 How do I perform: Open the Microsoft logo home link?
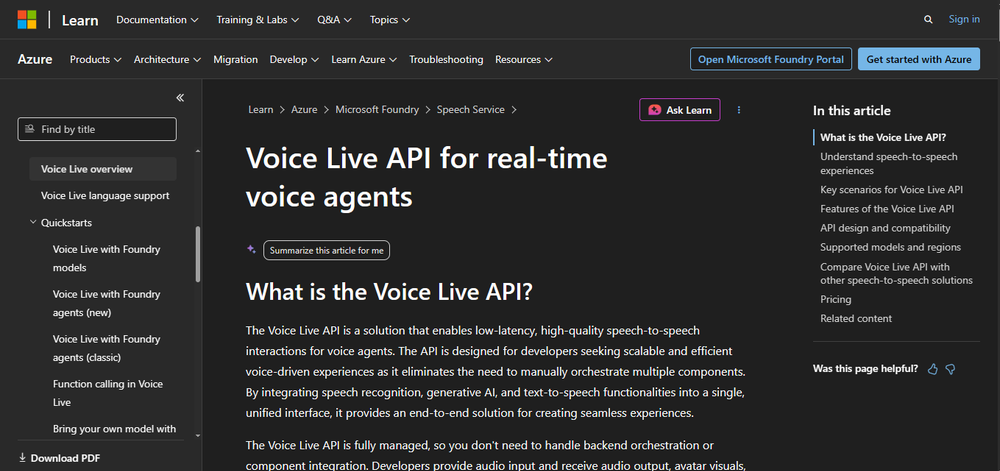[x=27, y=20]
